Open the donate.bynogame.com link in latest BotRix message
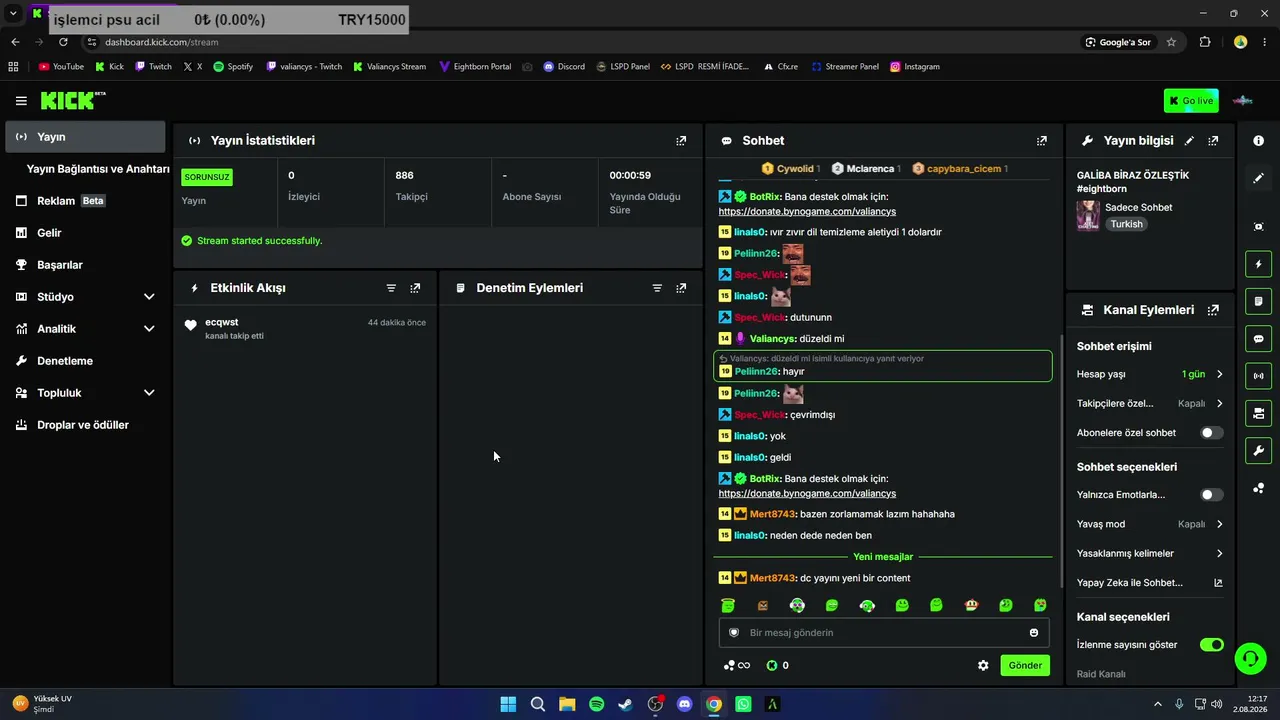 tap(807, 493)
